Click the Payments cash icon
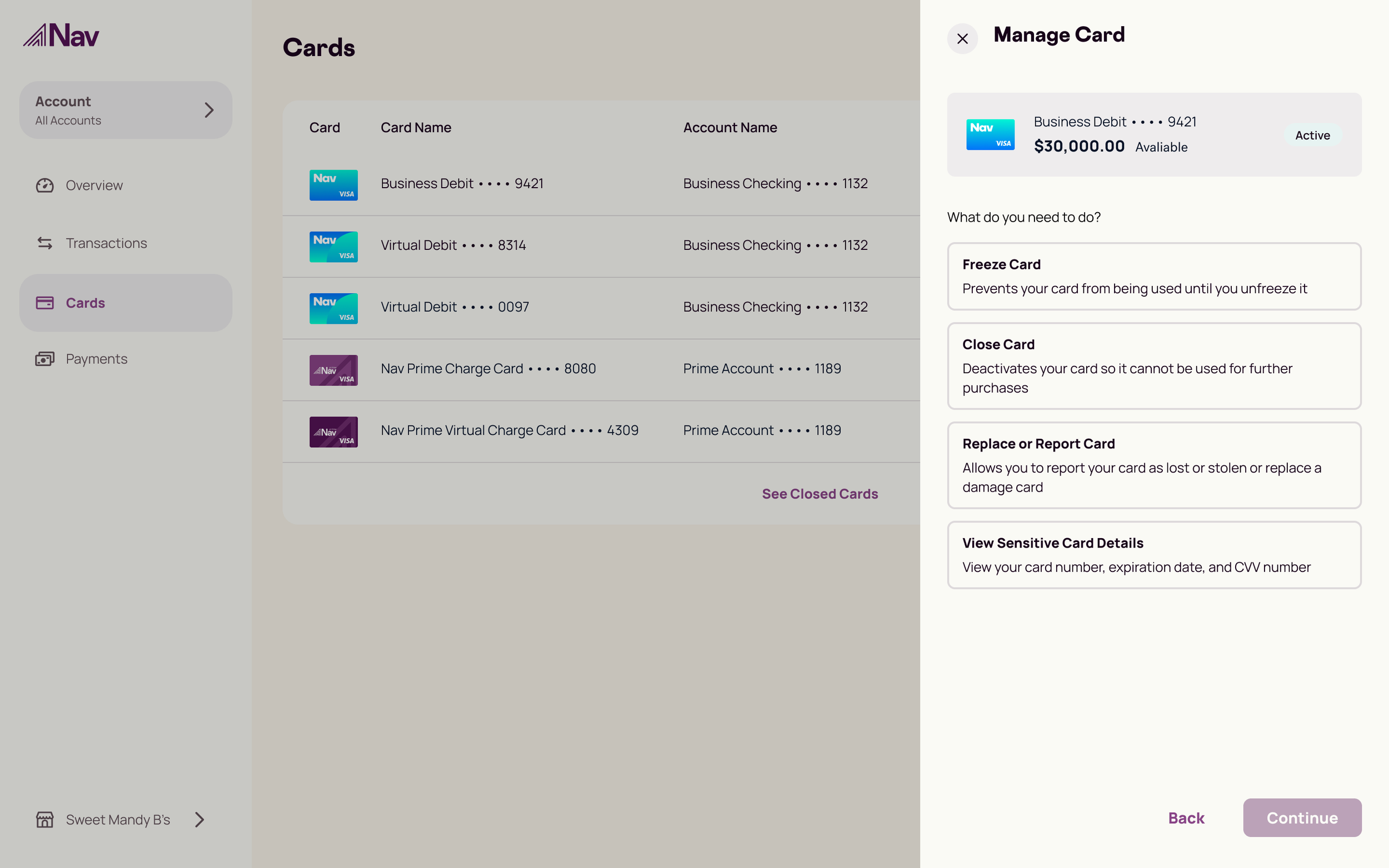 (45, 359)
